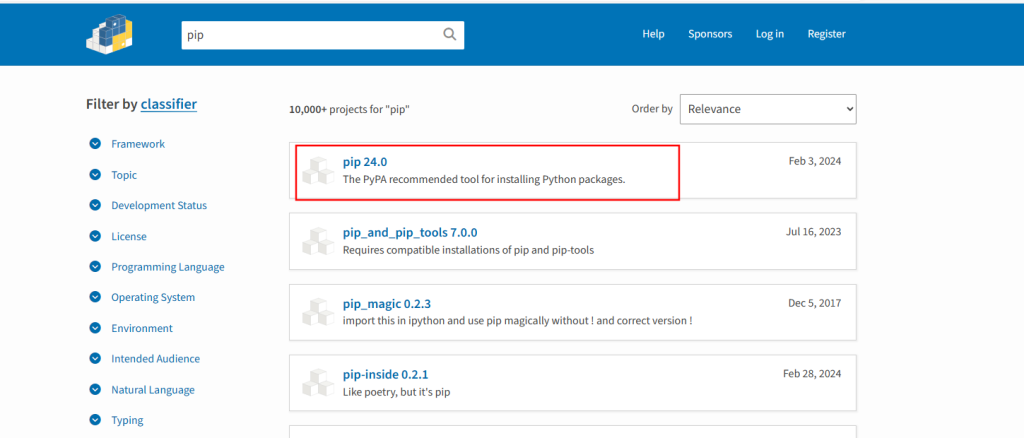Click the pip_and_pip_tools package cube icon
This screenshot has height=438, width=1024.
[319, 241]
